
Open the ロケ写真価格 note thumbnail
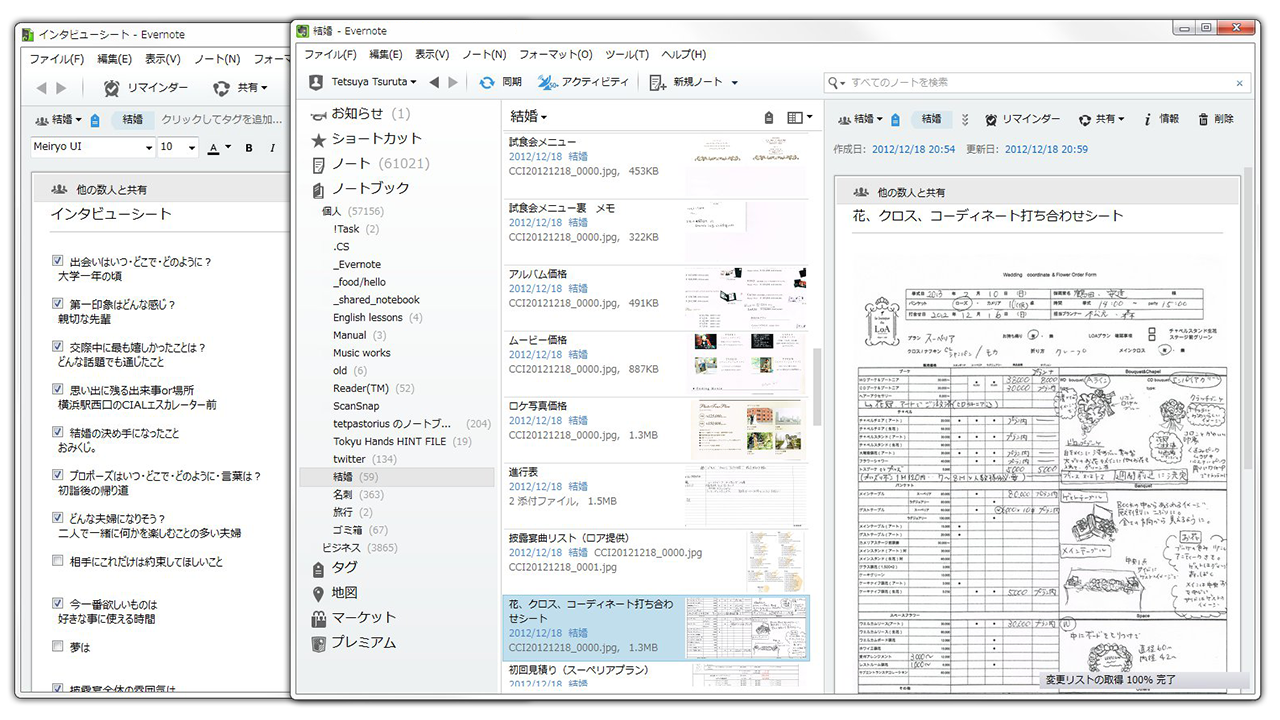746,430
